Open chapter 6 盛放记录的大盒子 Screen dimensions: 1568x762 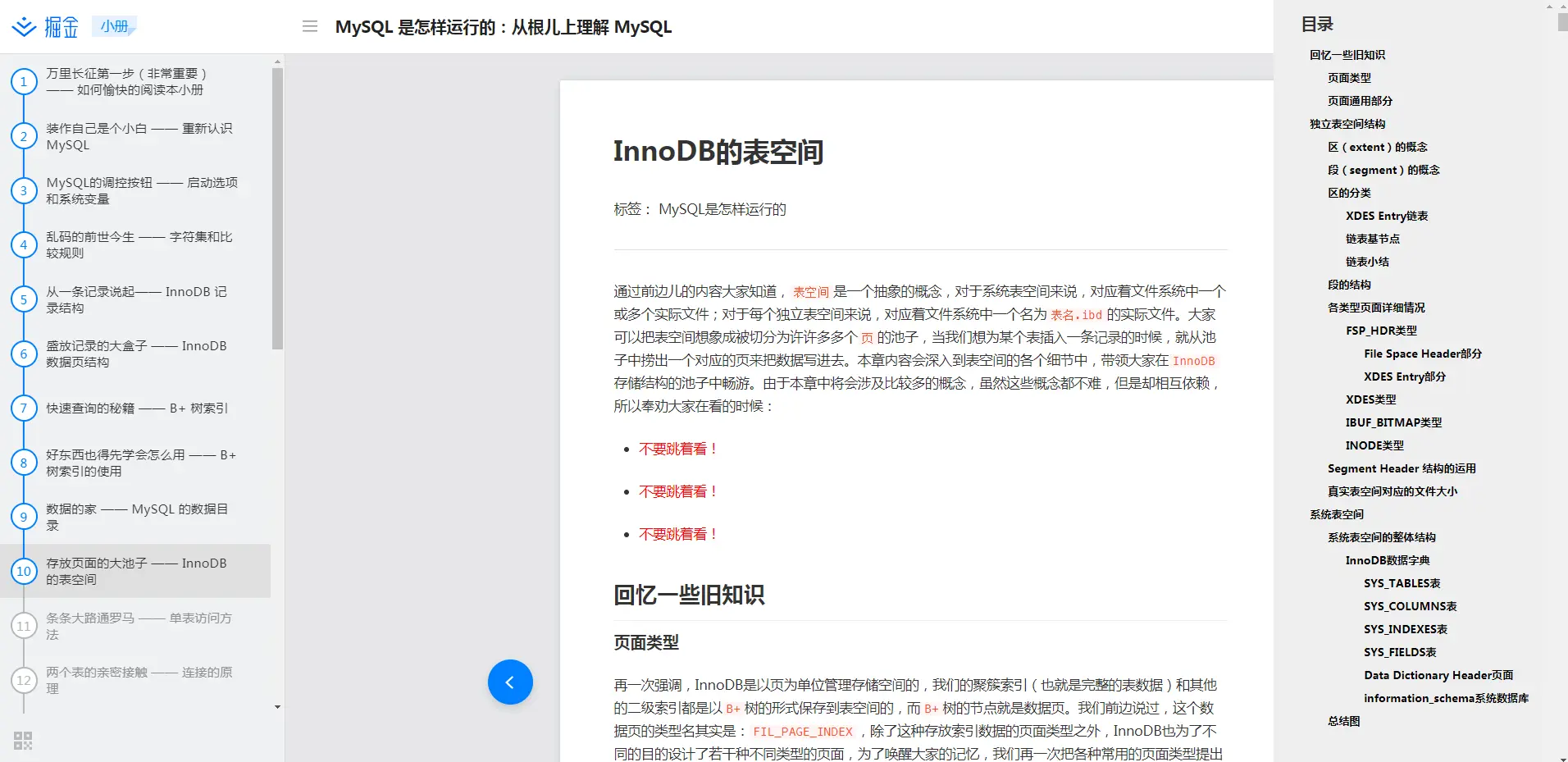click(x=135, y=354)
